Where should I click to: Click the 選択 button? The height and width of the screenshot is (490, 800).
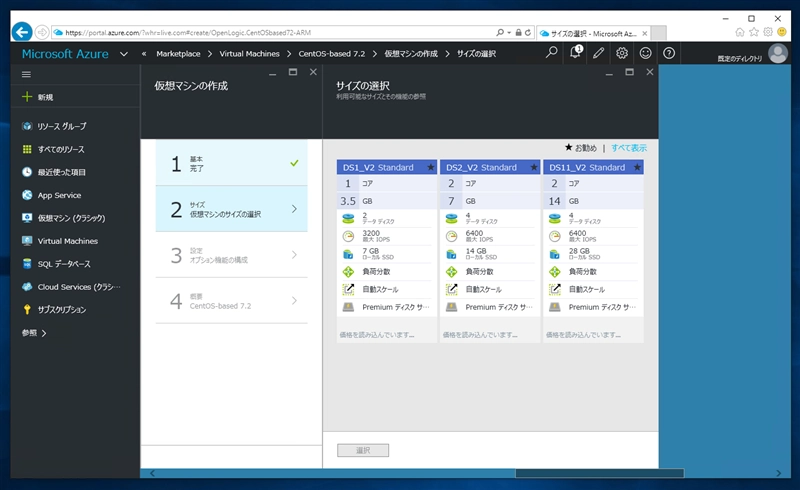(363, 450)
